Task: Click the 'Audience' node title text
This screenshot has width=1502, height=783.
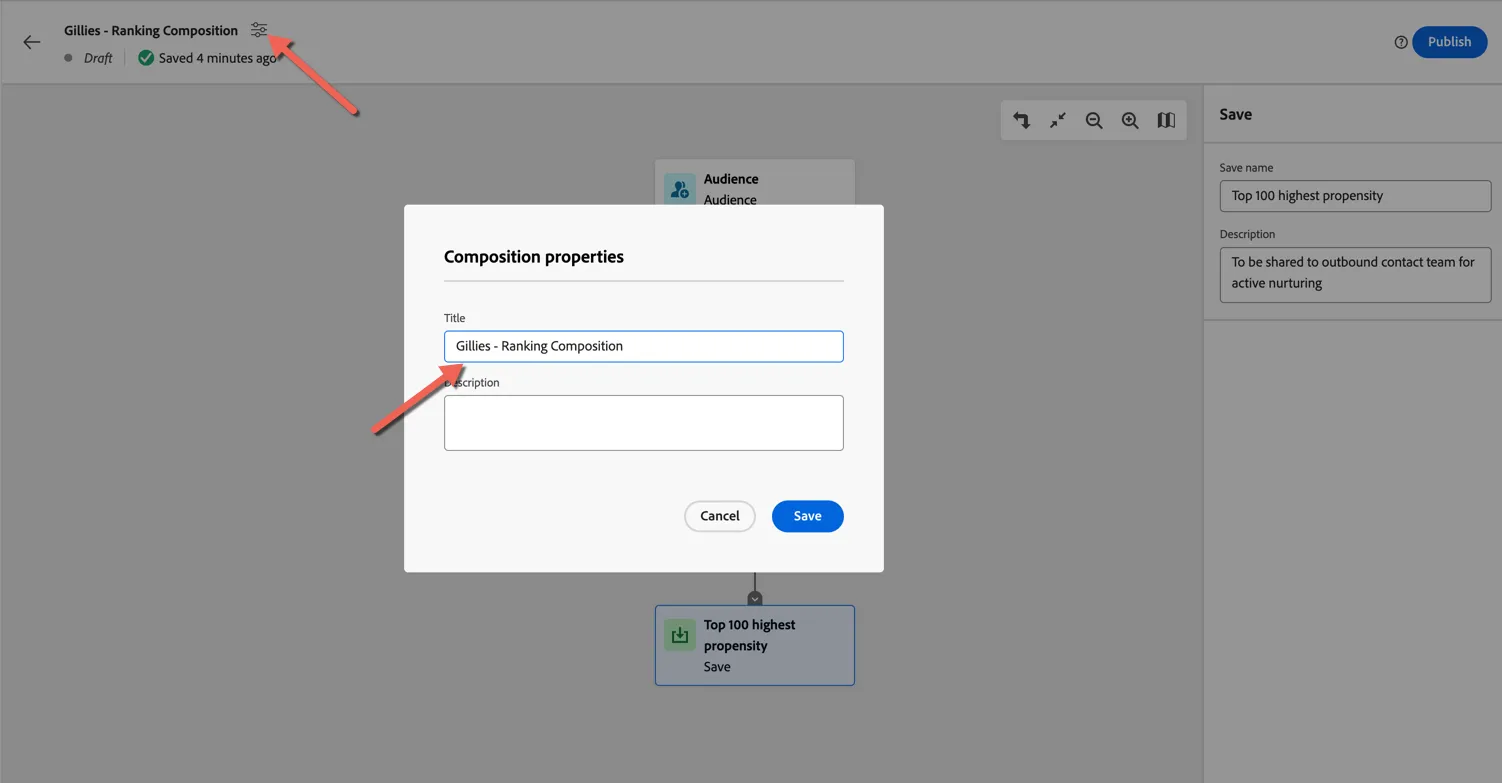Action: coord(731,179)
